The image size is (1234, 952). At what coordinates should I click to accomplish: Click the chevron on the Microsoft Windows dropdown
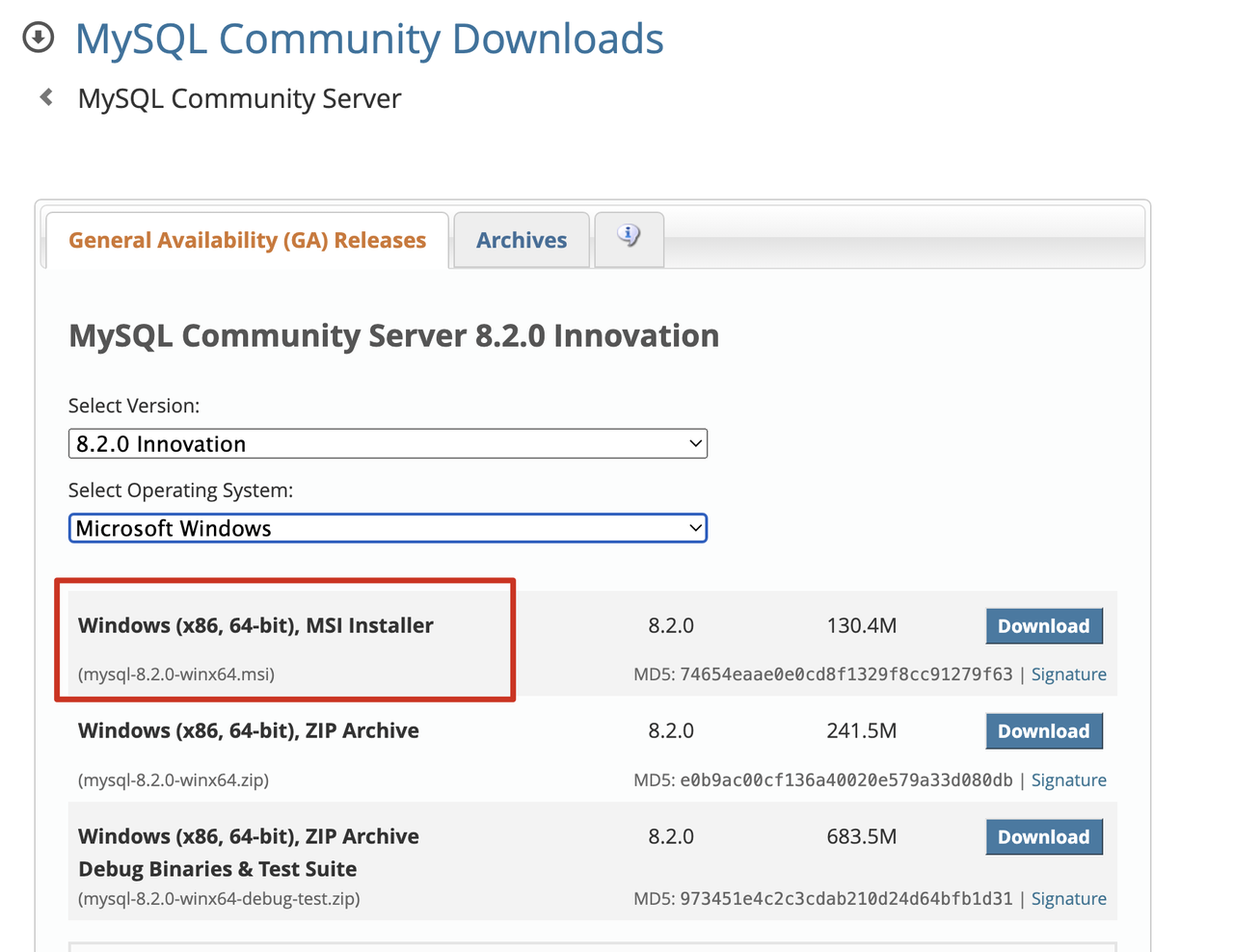[696, 528]
